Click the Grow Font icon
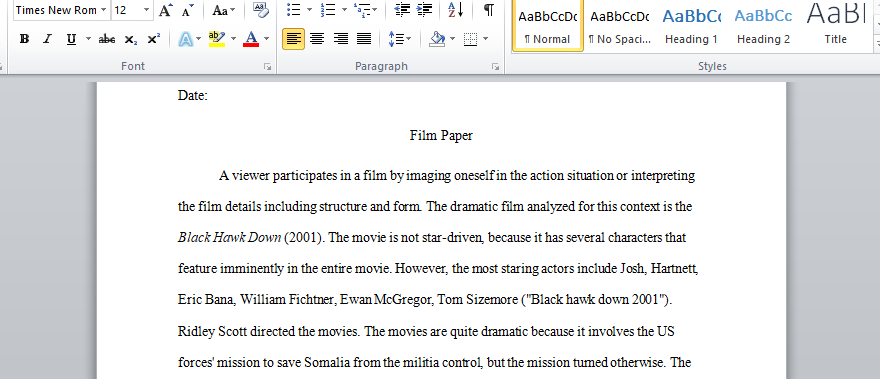 (165, 10)
